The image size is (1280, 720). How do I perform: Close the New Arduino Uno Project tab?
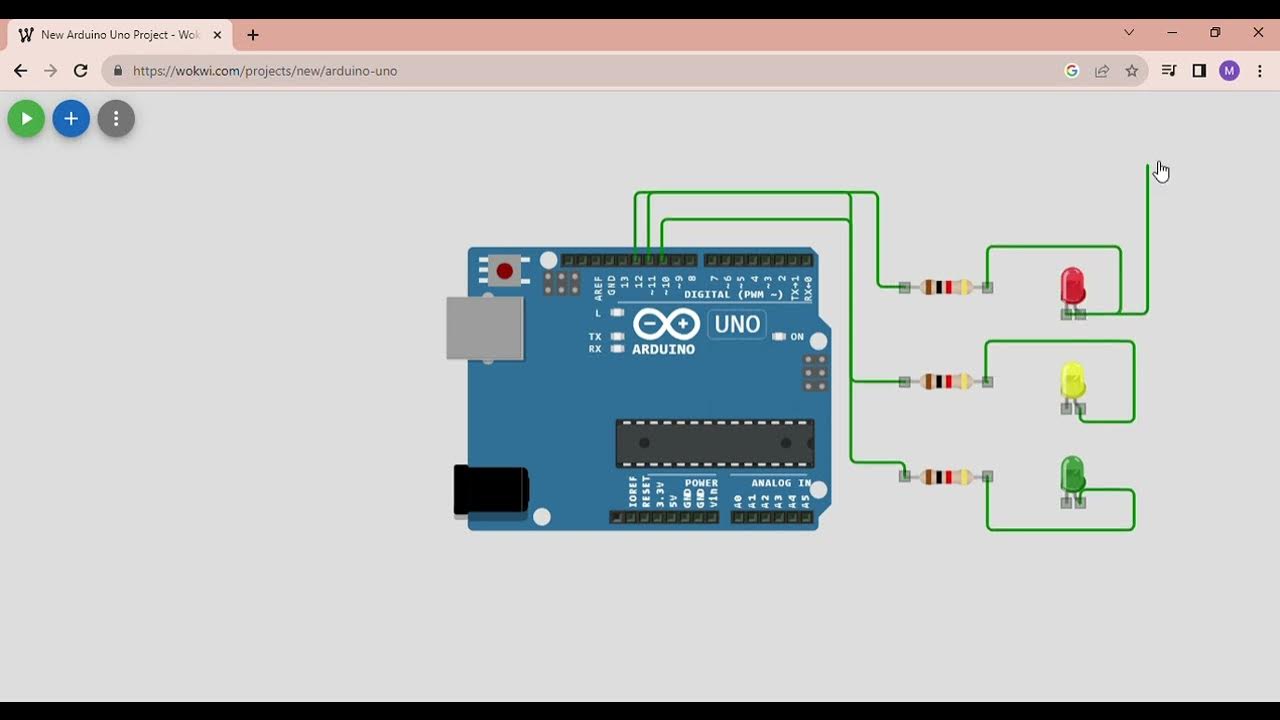(x=217, y=35)
